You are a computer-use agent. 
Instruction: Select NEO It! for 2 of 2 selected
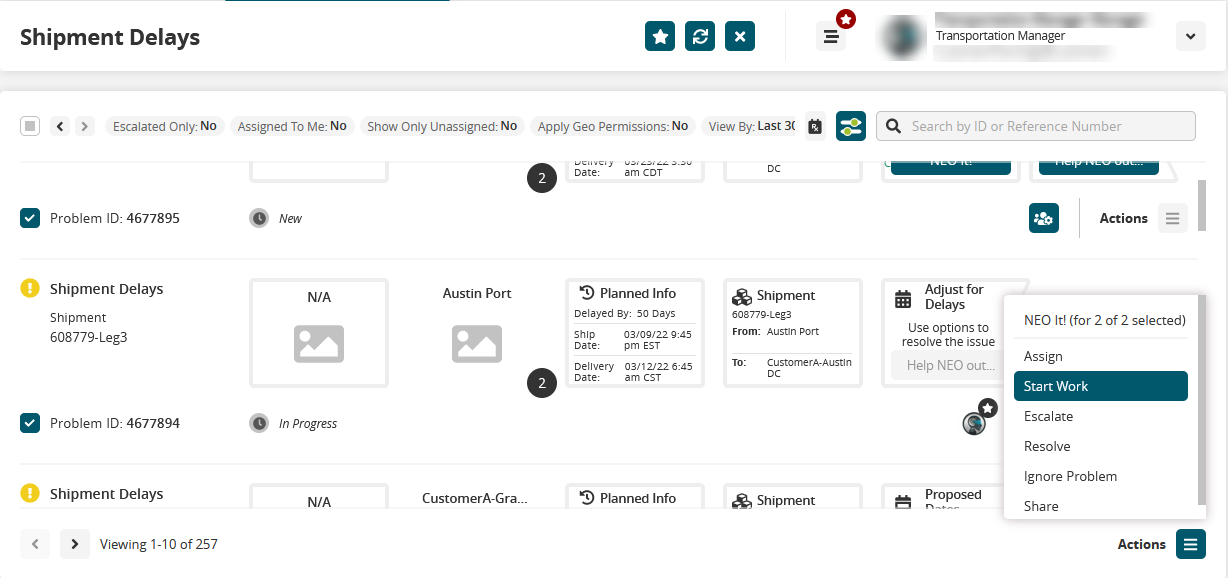point(1104,321)
